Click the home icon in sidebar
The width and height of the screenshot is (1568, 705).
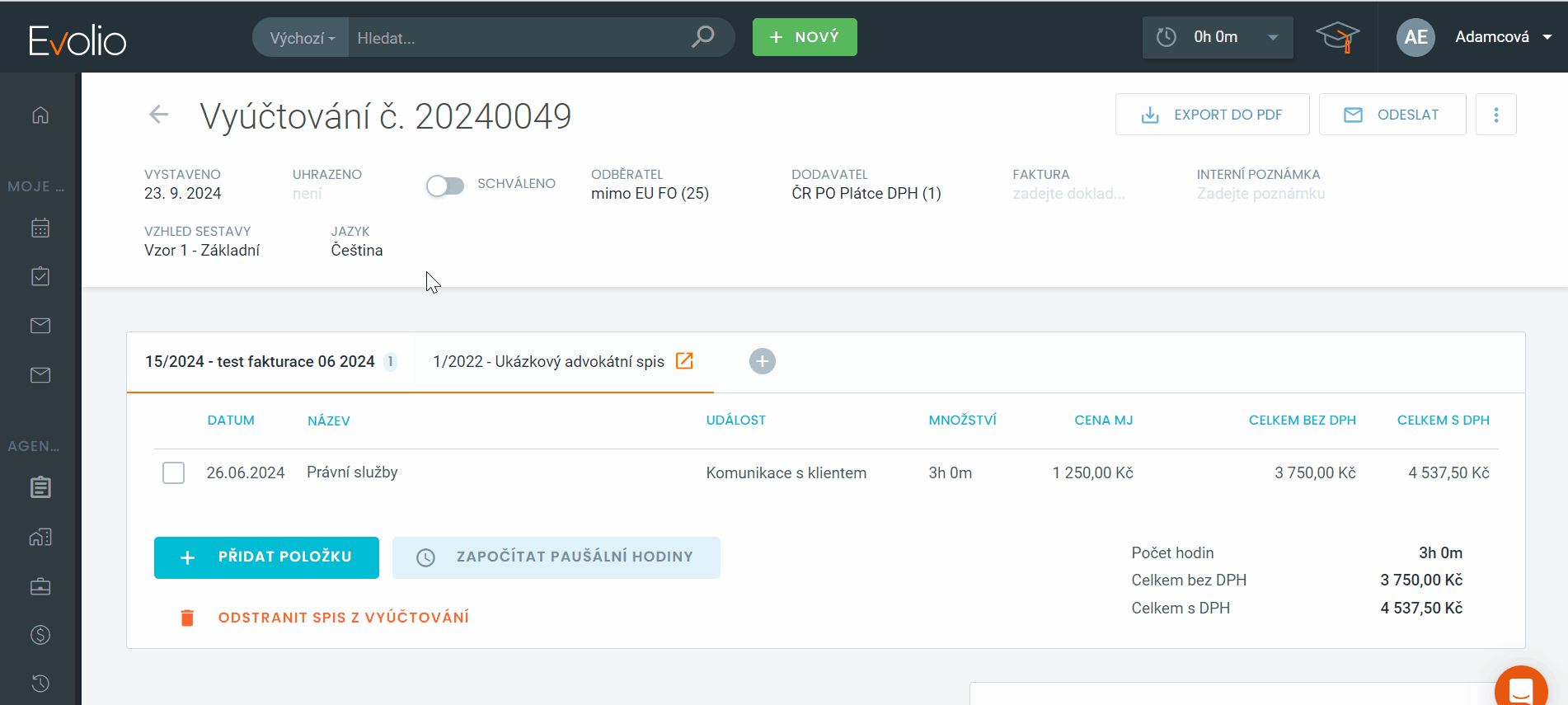(x=40, y=115)
